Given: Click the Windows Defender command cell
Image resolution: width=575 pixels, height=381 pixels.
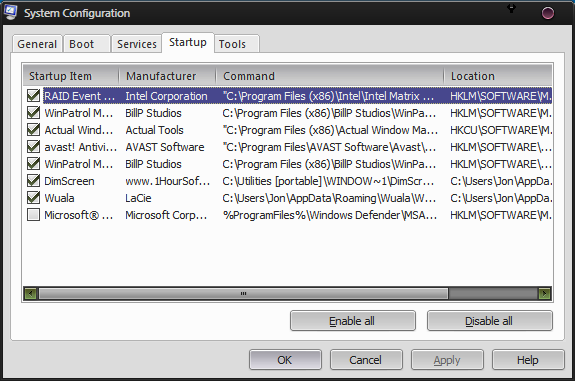Looking at the screenshot, I should [330, 215].
